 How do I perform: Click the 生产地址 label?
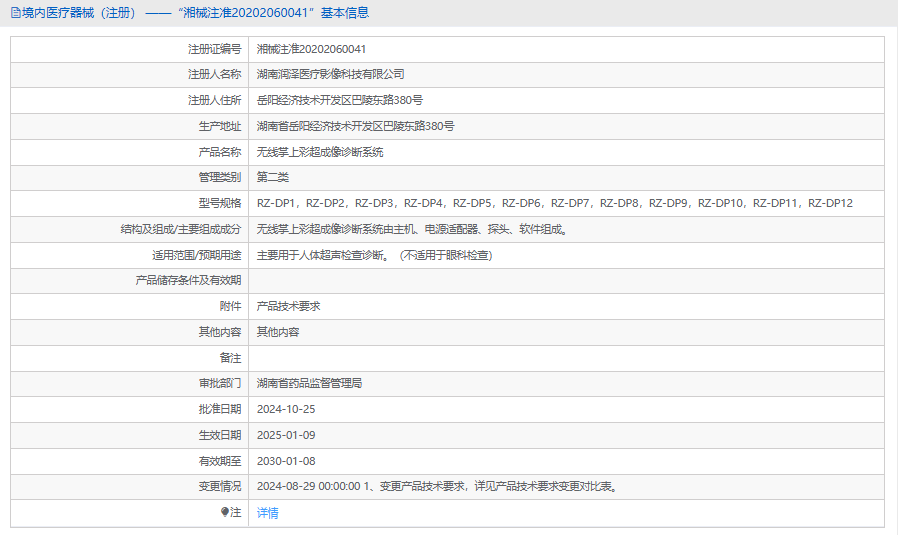pos(220,126)
